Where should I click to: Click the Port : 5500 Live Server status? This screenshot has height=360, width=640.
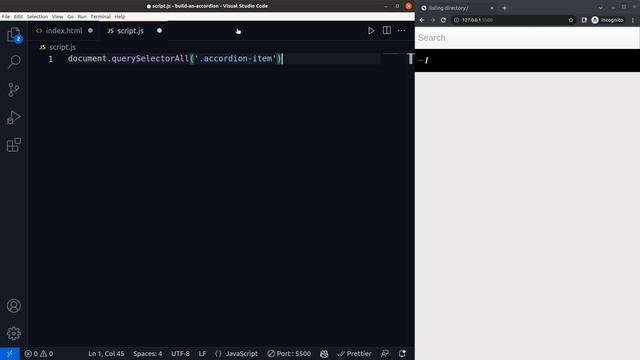coord(289,353)
